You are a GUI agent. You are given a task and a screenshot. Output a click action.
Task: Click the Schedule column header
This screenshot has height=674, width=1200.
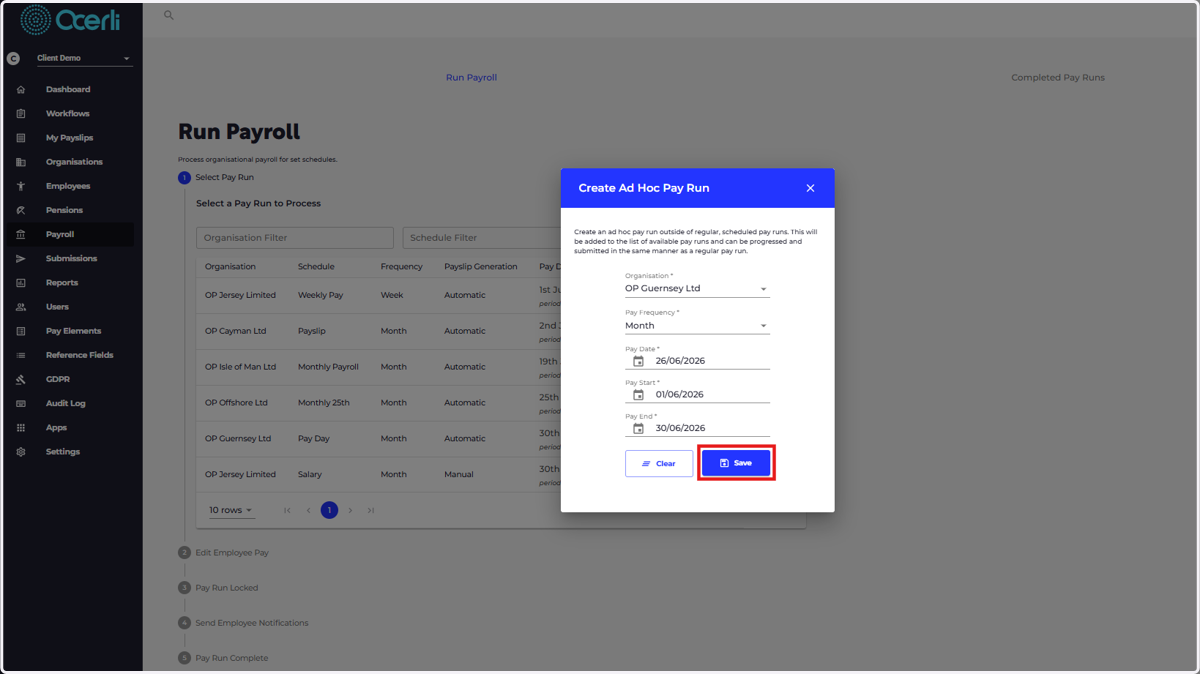pyautogui.click(x=316, y=267)
